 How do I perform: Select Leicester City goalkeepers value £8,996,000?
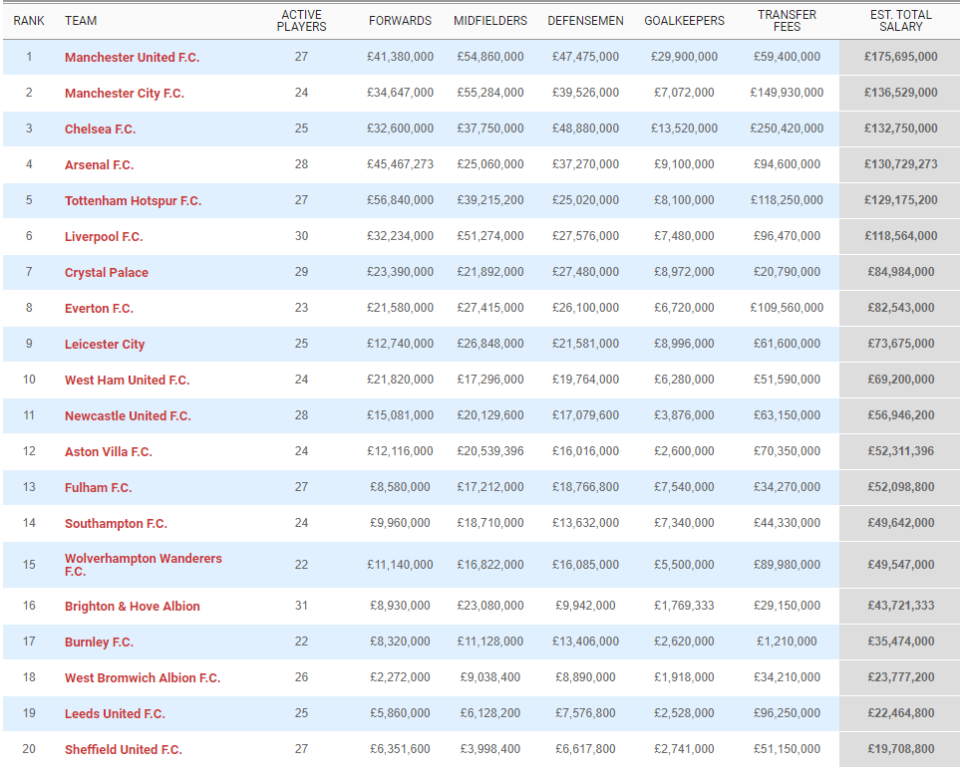coord(684,343)
